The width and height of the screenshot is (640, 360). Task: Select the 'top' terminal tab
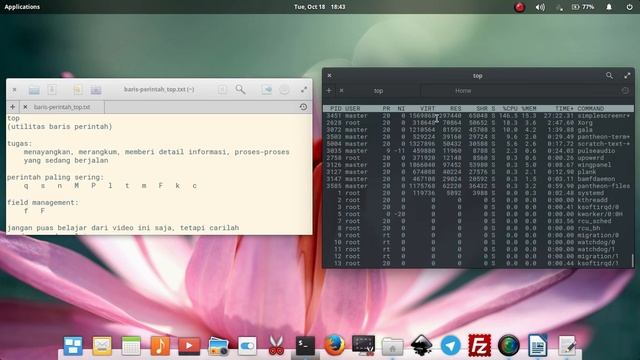(x=378, y=91)
